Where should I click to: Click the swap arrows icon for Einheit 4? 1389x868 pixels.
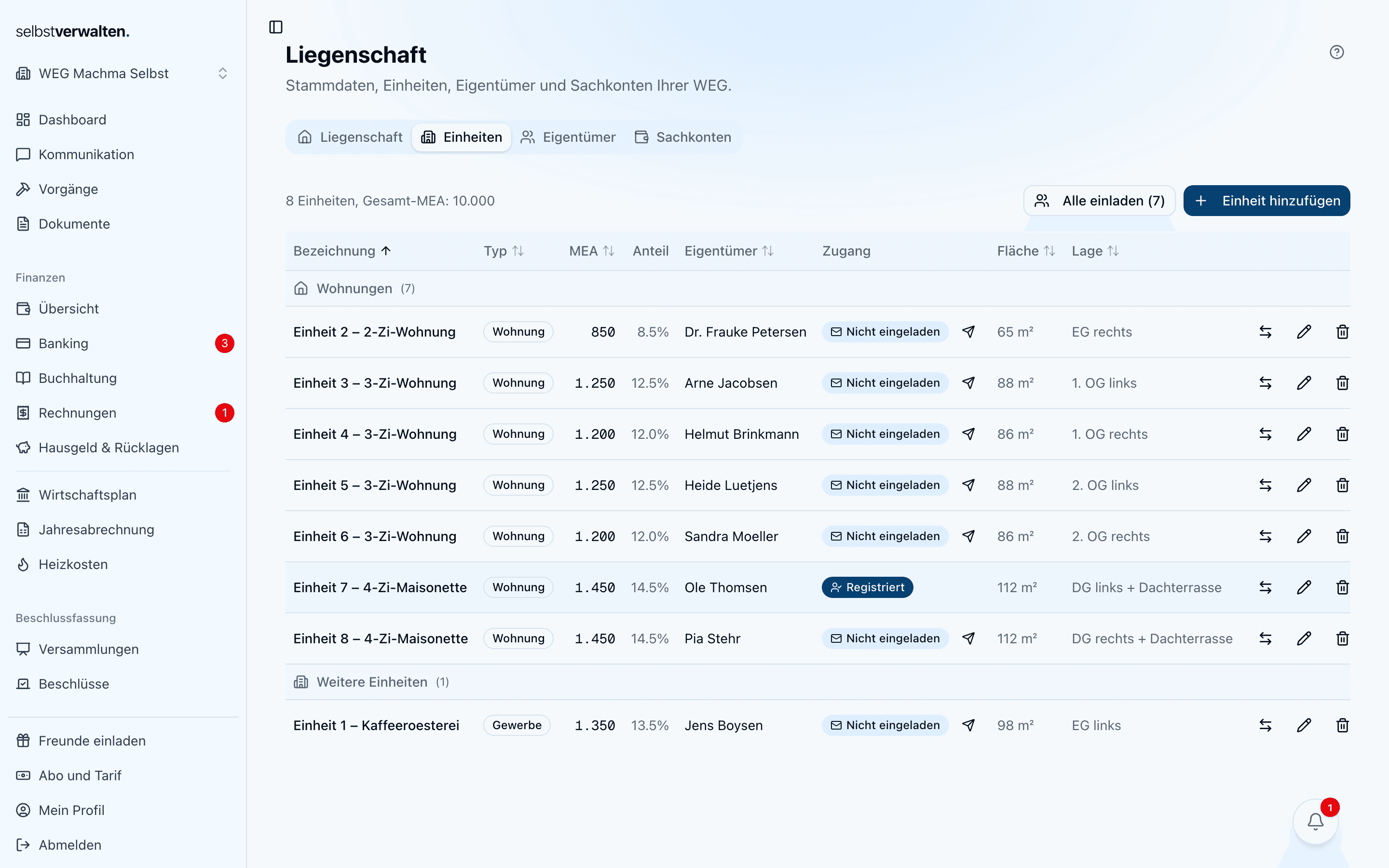click(1266, 434)
